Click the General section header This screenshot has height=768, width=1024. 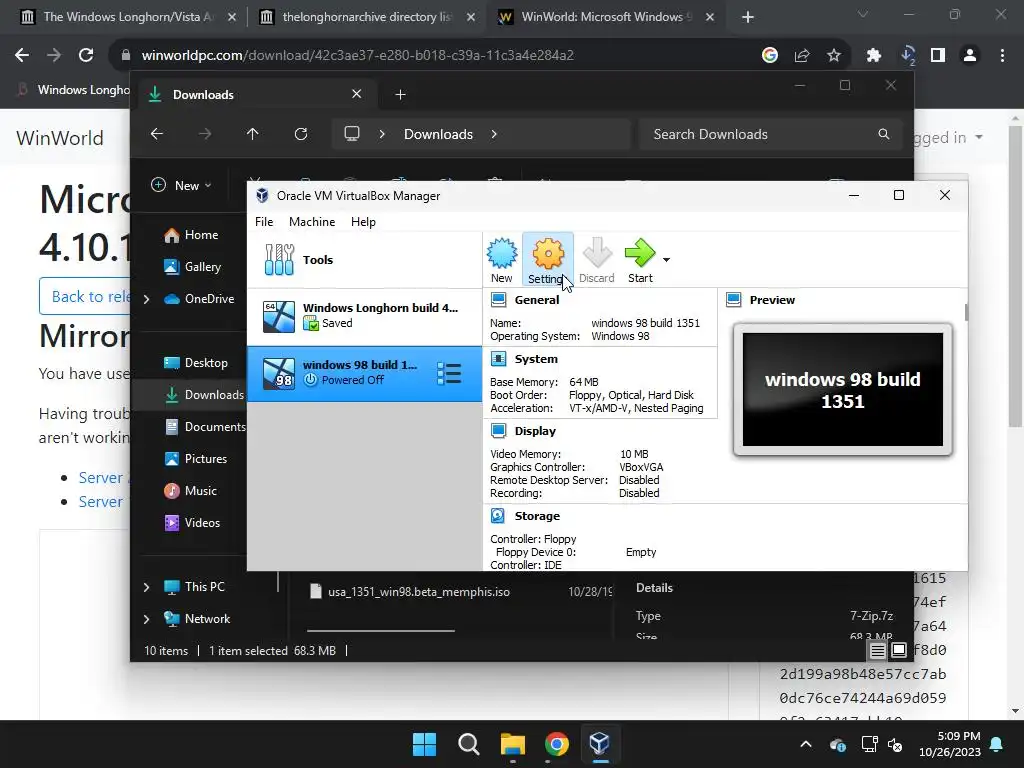click(537, 300)
